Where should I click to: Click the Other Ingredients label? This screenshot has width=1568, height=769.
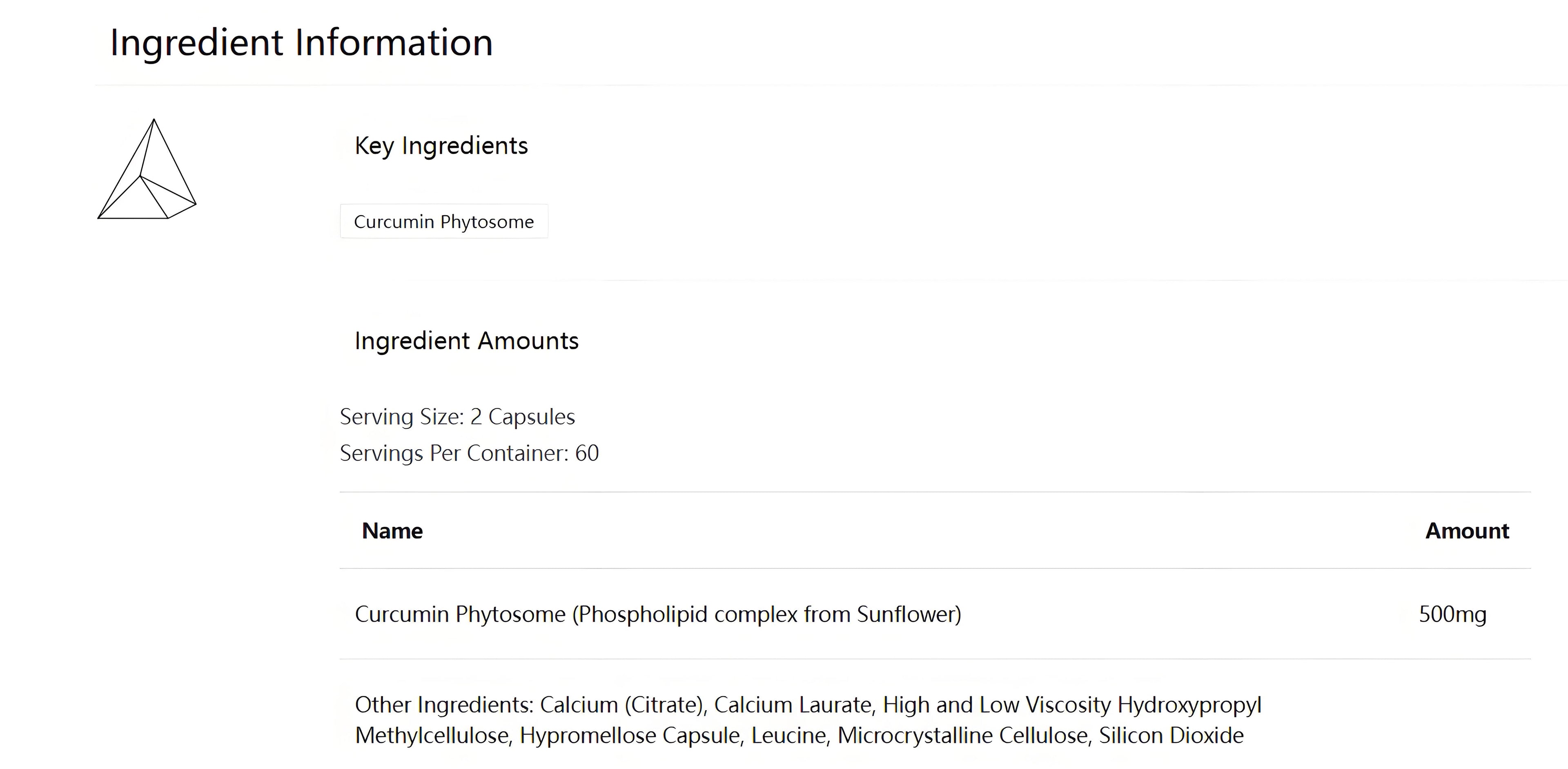pos(444,705)
